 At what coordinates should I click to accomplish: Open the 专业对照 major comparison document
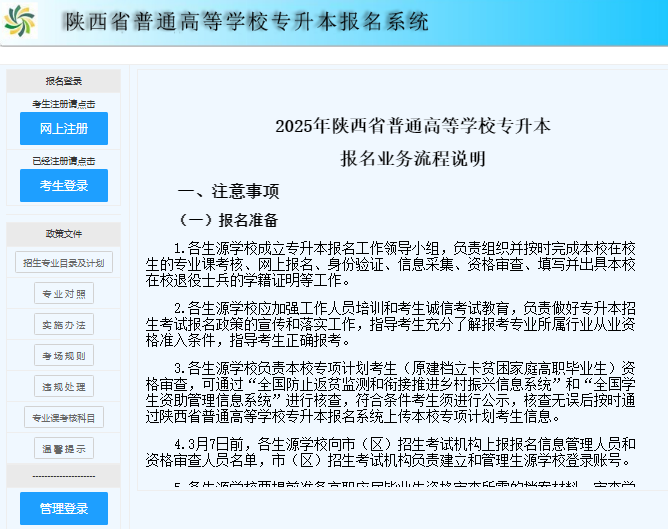[x=64, y=293]
